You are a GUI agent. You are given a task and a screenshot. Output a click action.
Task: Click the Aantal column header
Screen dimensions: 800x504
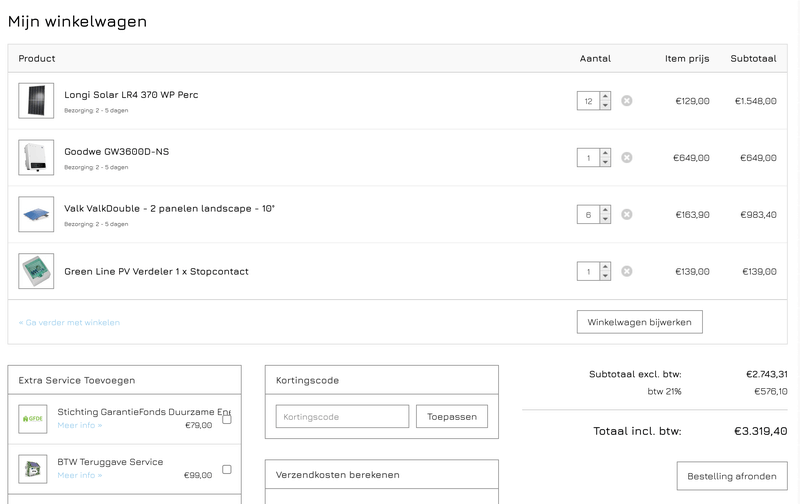click(595, 58)
